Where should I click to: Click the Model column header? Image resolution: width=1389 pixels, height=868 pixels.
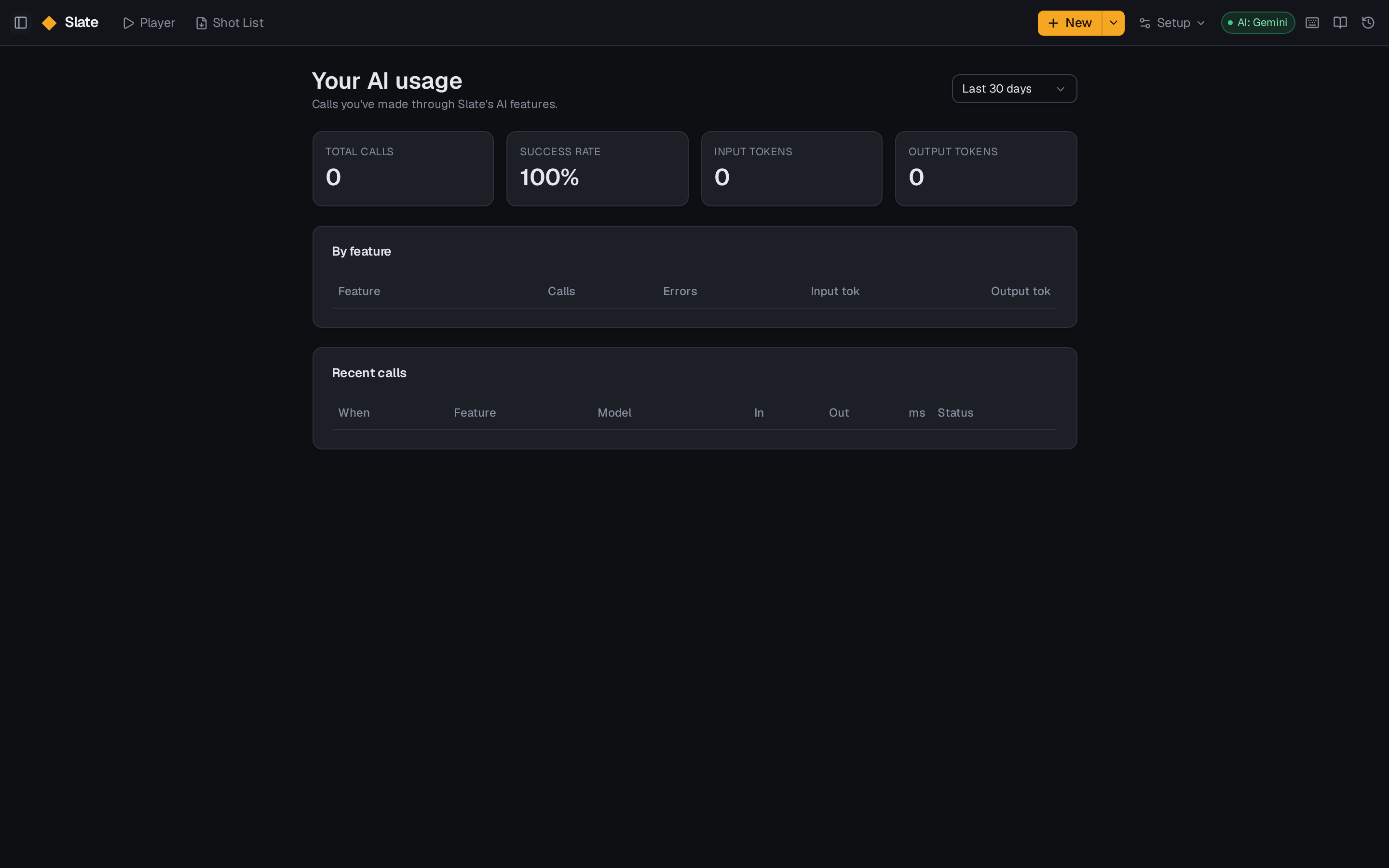click(x=614, y=413)
